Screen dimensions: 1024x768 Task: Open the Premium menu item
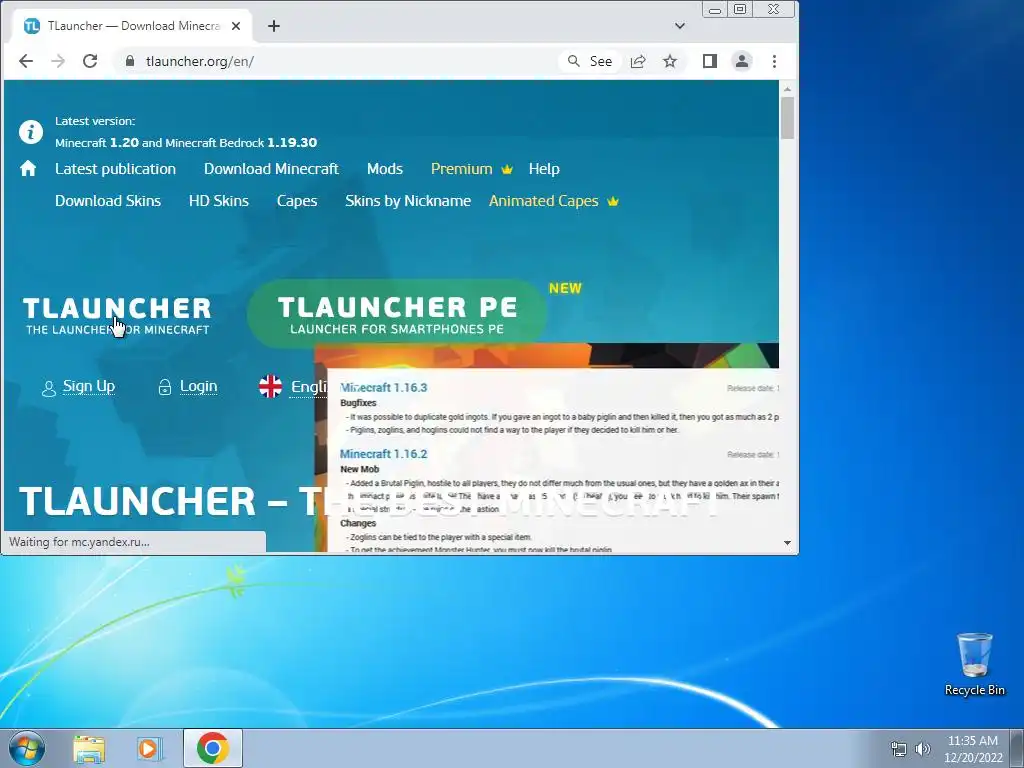(x=462, y=169)
